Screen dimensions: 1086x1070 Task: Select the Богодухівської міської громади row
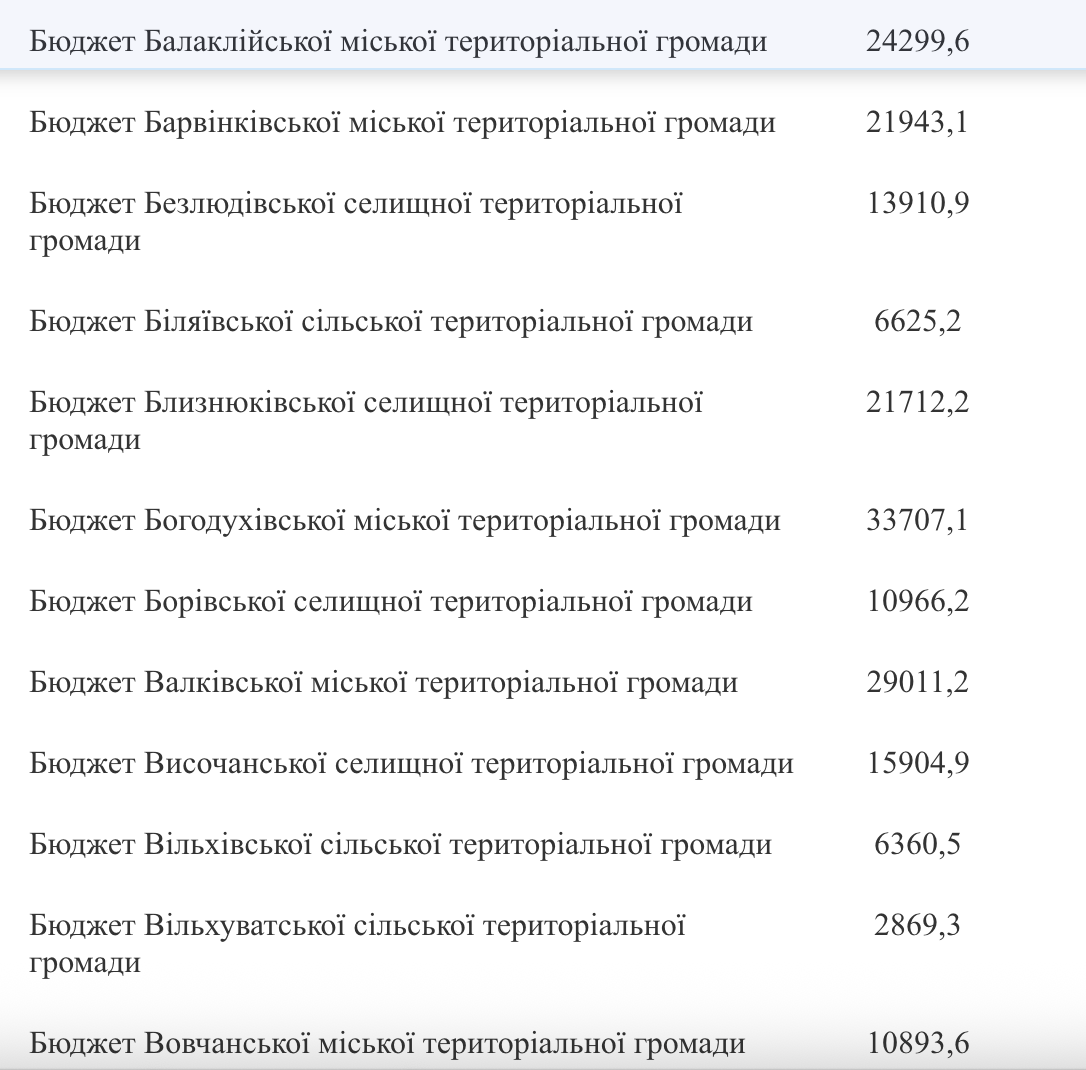click(543, 520)
